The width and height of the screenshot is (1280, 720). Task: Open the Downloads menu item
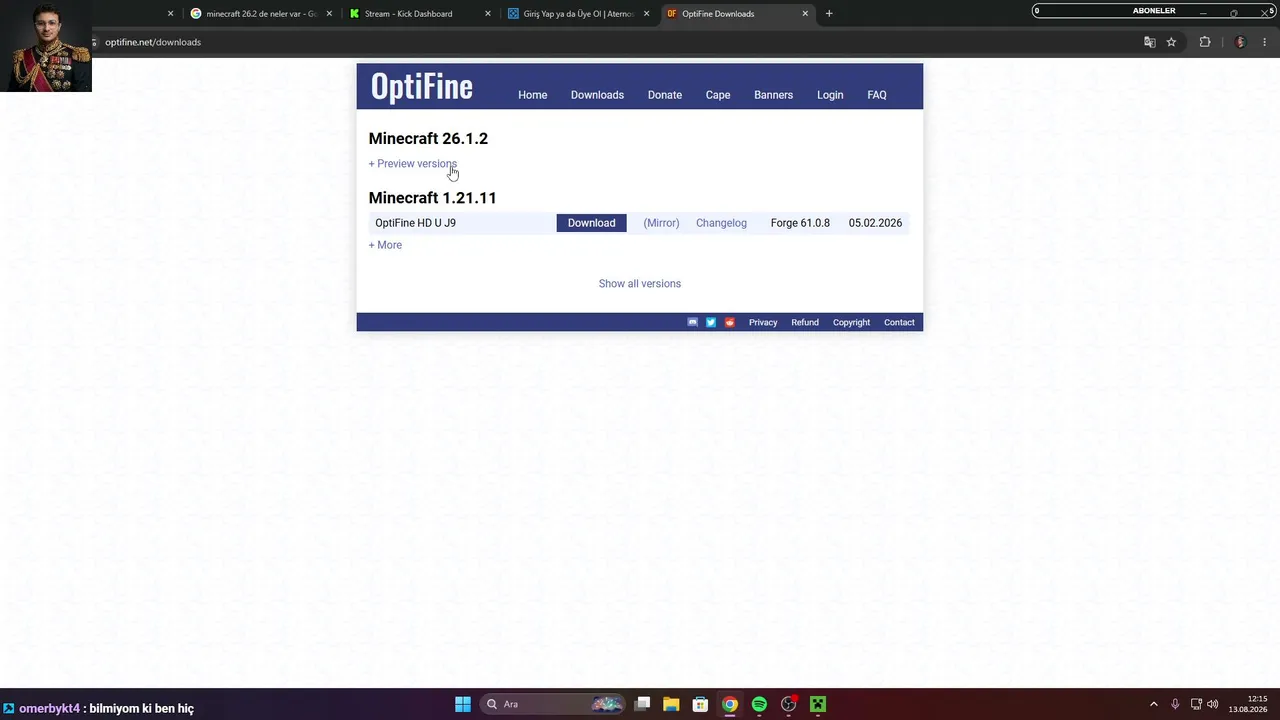click(x=597, y=95)
